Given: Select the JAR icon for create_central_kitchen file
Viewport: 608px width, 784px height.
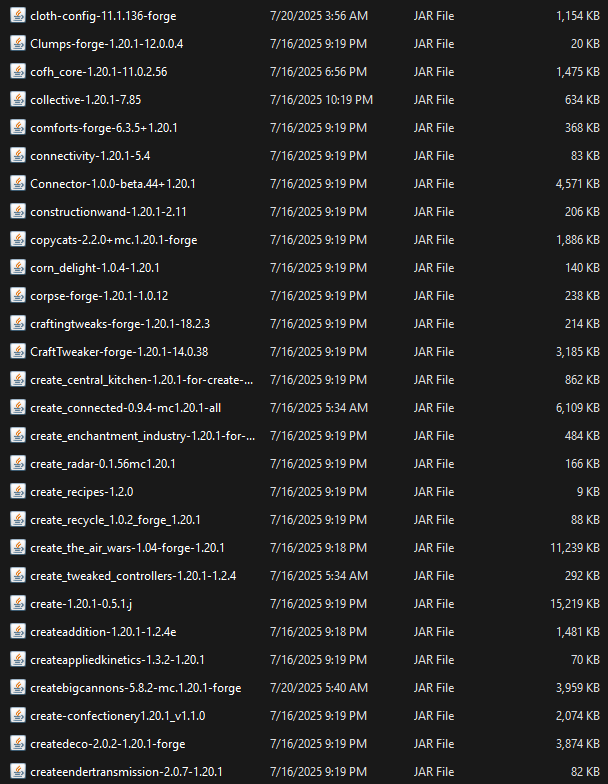Looking at the screenshot, I should tap(18, 380).
